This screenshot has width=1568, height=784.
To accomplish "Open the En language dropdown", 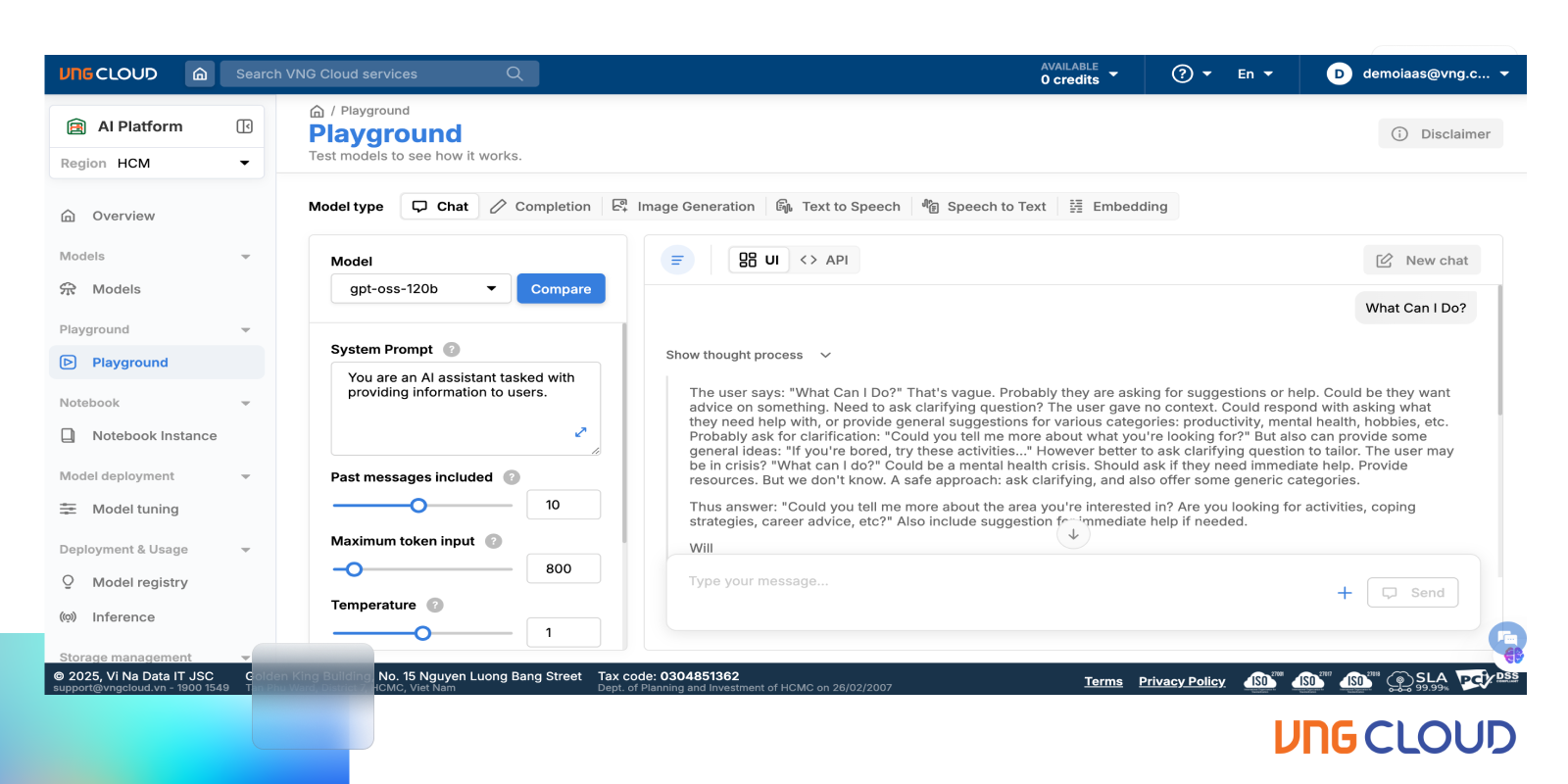I will tap(1255, 73).
